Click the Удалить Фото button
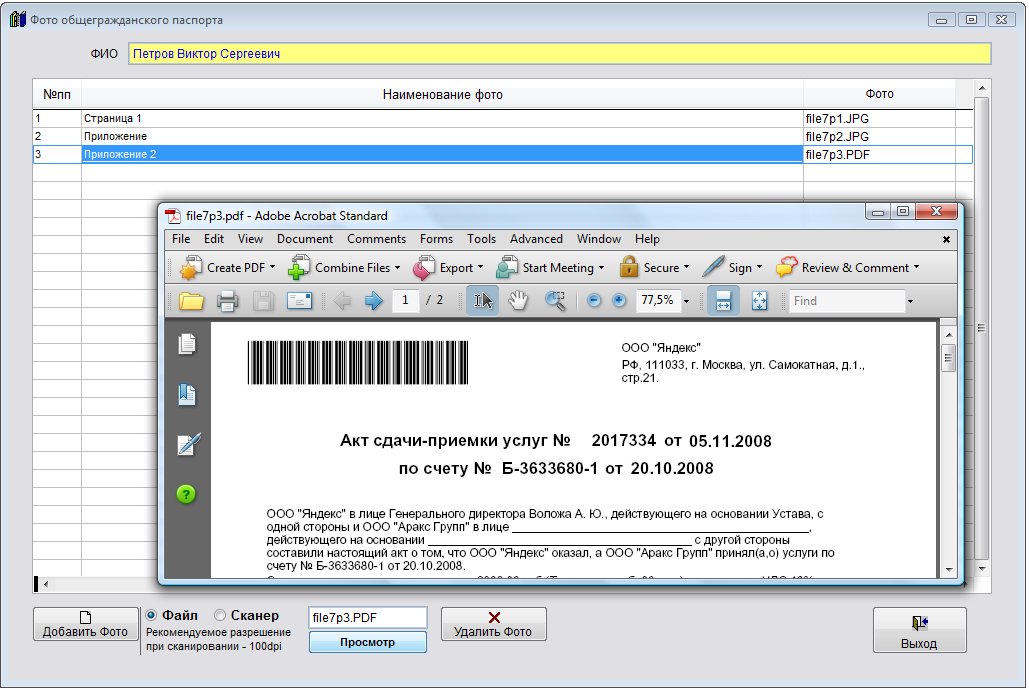 (494, 624)
